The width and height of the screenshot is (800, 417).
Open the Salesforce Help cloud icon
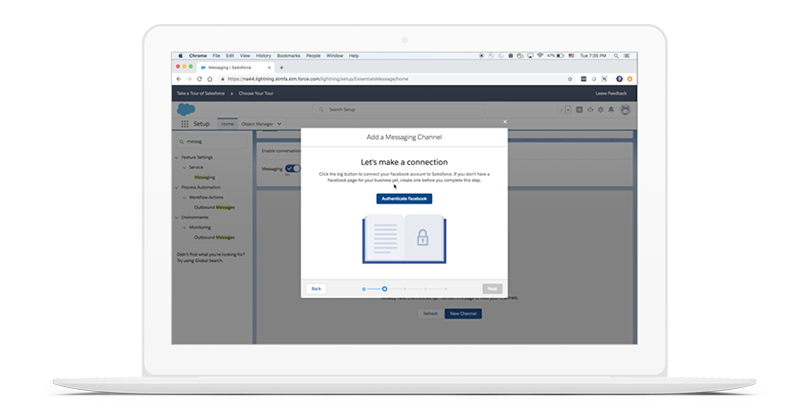click(590, 110)
